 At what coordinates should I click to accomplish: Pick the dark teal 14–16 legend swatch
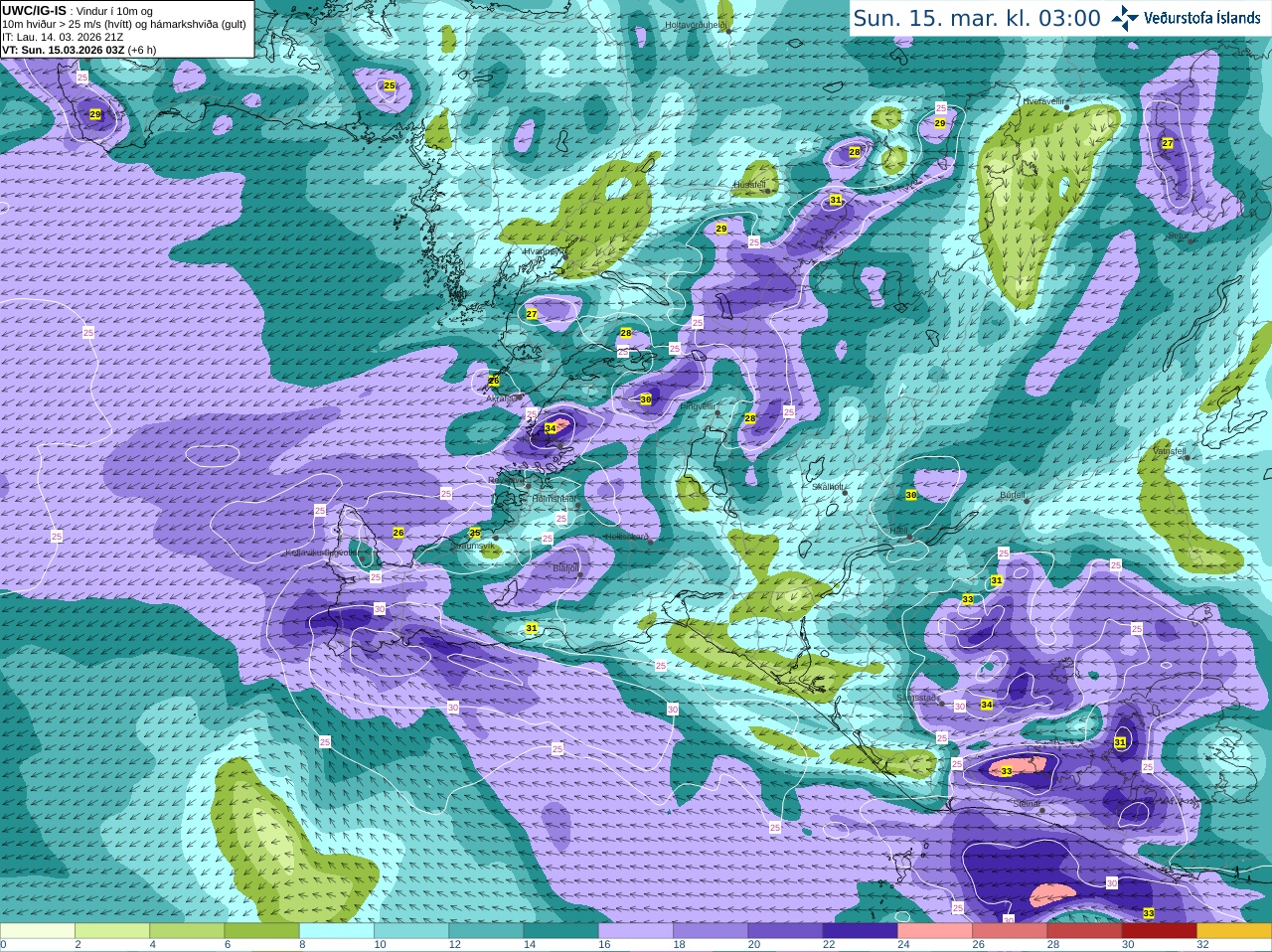click(x=561, y=930)
